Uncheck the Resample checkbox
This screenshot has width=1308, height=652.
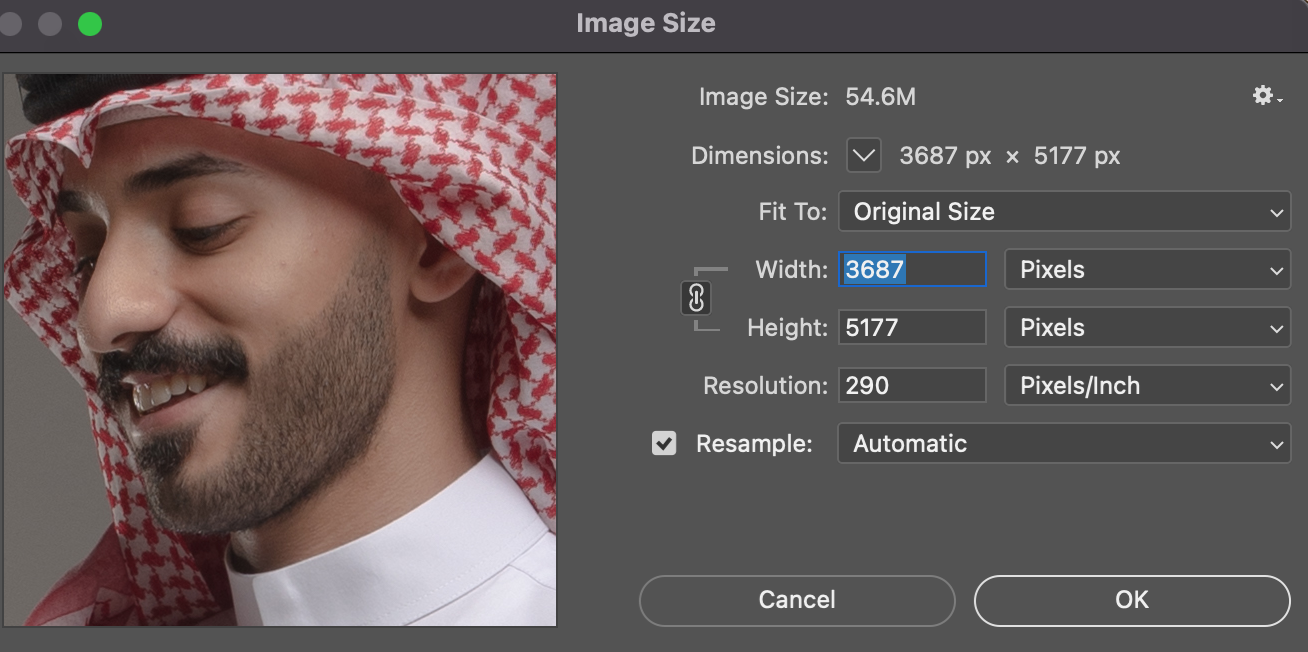pos(664,443)
